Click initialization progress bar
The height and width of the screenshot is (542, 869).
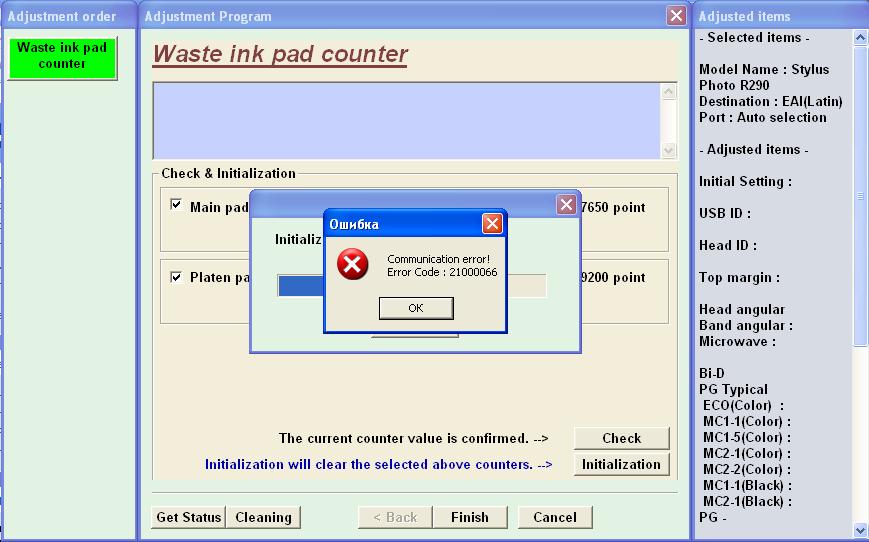click(411, 286)
